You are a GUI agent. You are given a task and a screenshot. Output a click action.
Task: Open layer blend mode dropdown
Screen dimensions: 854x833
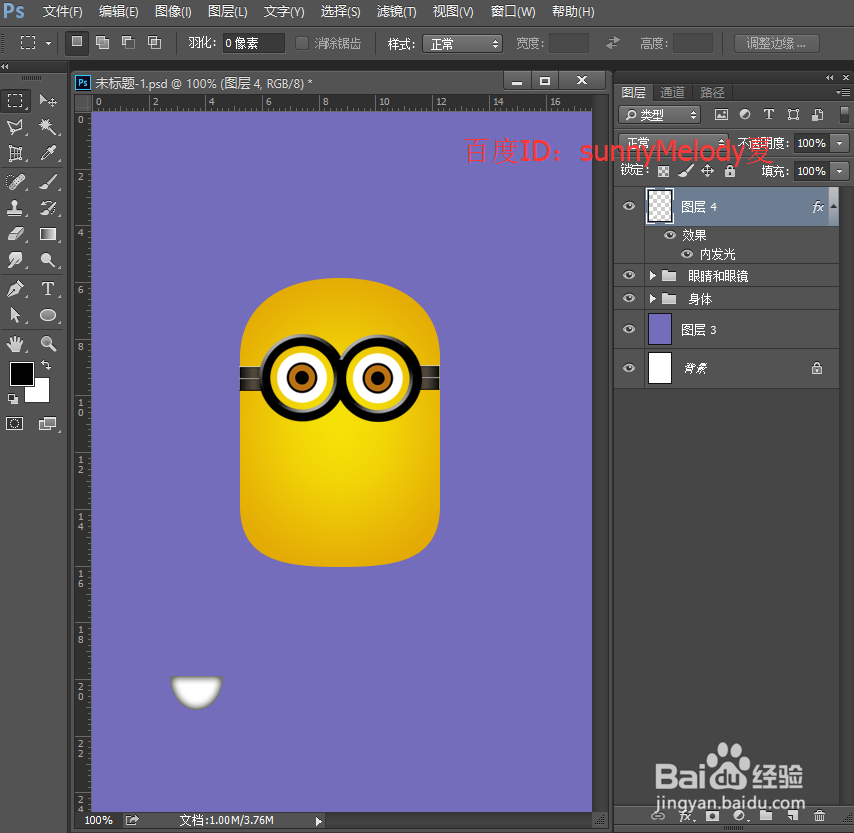click(673, 143)
